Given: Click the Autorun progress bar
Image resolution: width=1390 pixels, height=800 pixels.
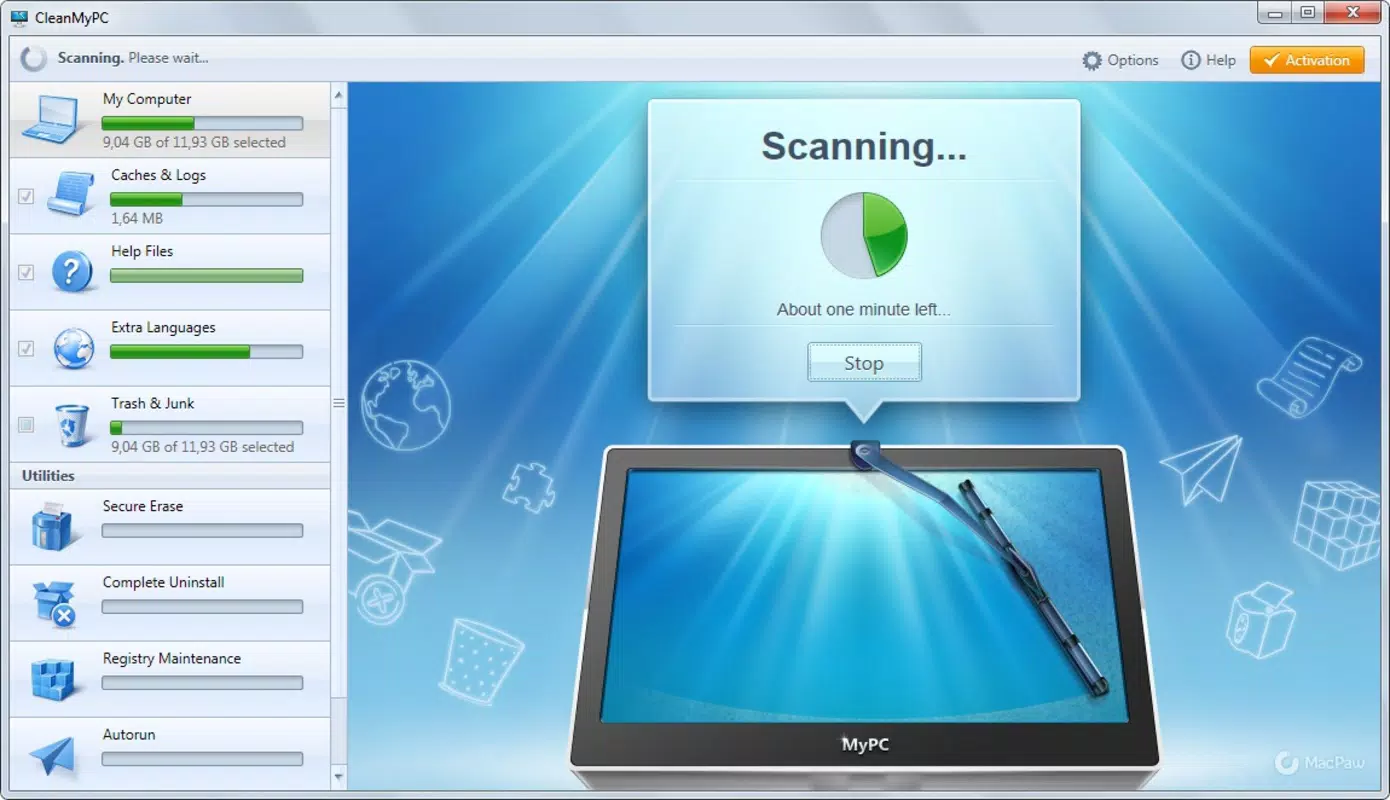Looking at the screenshot, I should (202, 758).
